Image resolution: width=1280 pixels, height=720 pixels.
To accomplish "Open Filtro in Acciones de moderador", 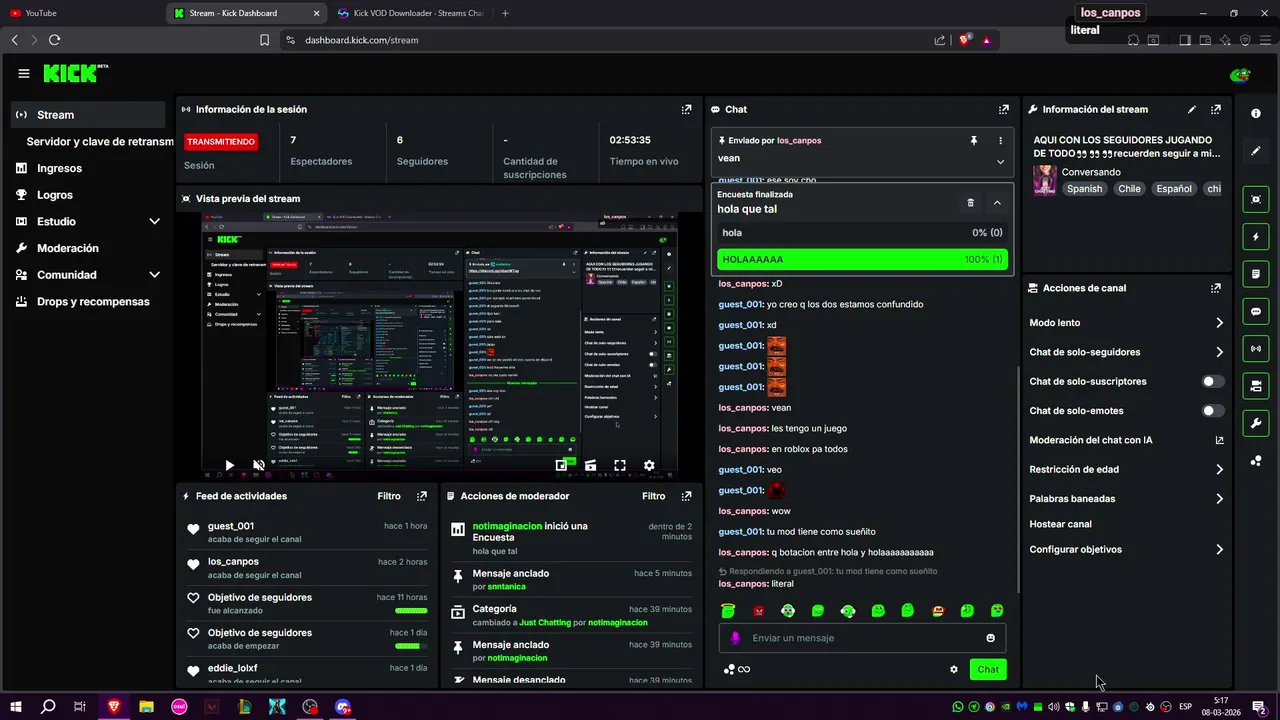I will coord(653,496).
